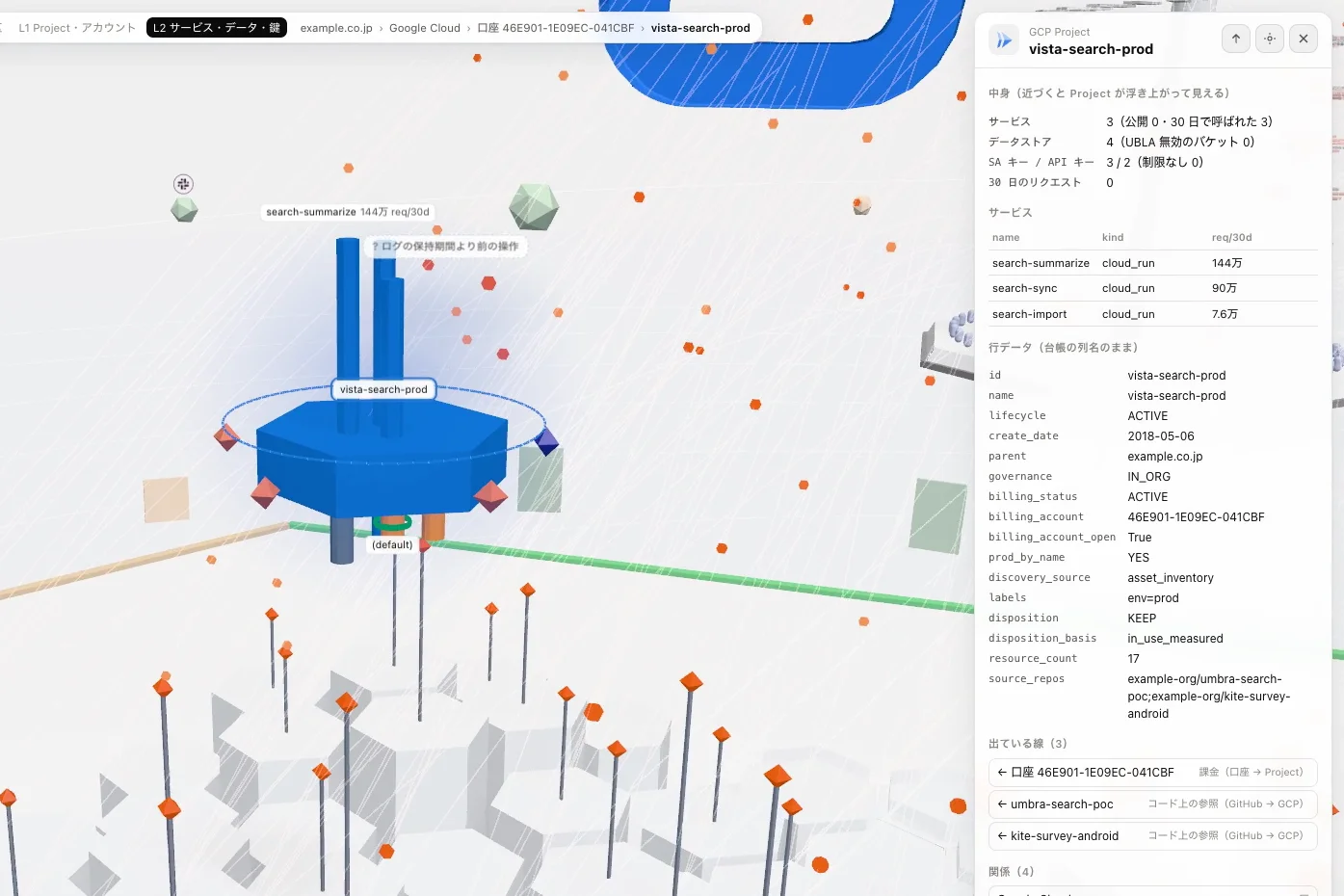The height and width of the screenshot is (896, 1344).
Task: Click the (default) label under the blue platform
Action: (392, 544)
